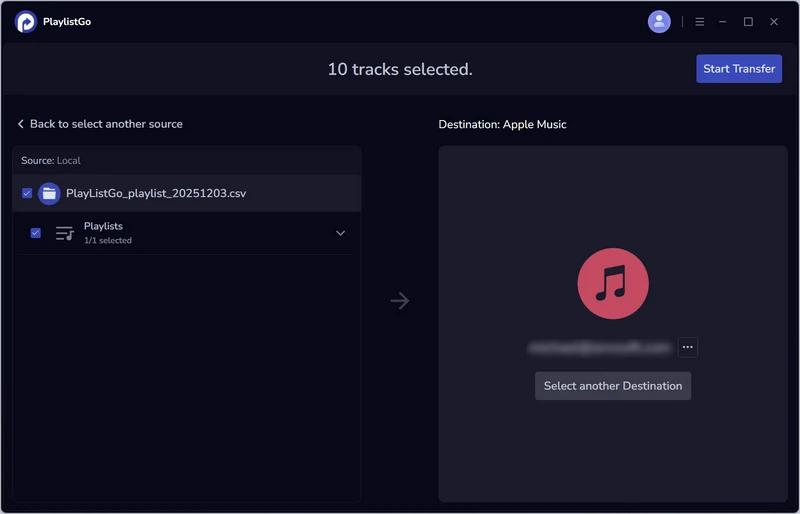Image resolution: width=800 pixels, height=514 pixels.
Task: Click the blue folder icon
Action: pyautogui.click(x=49, y=193)
